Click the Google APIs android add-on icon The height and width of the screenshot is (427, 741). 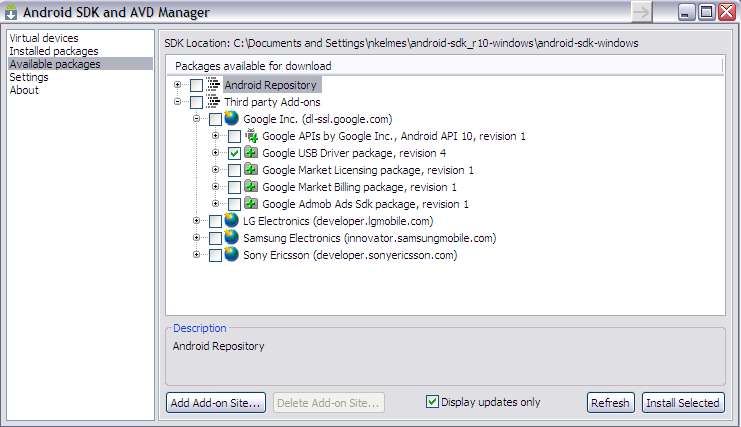(x=251, y=136)
